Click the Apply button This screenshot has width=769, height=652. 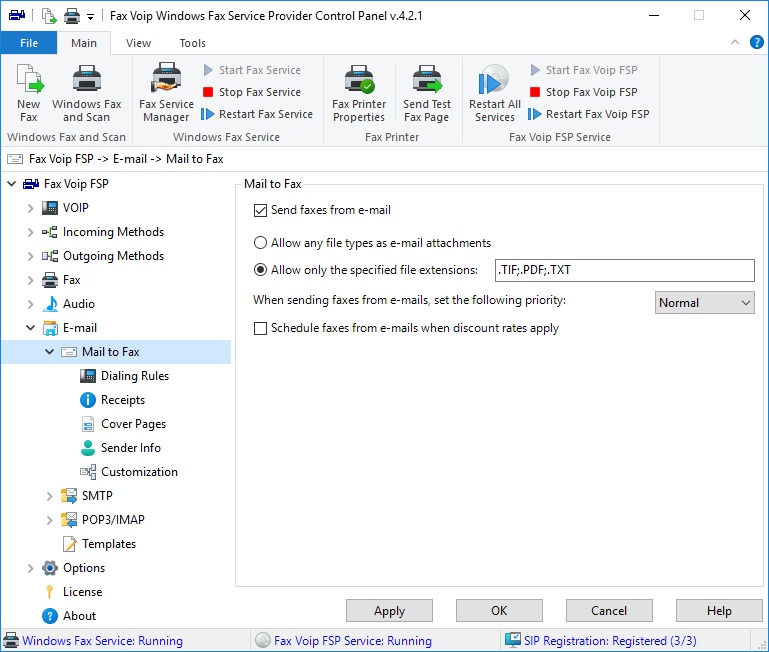click(389, 611)
